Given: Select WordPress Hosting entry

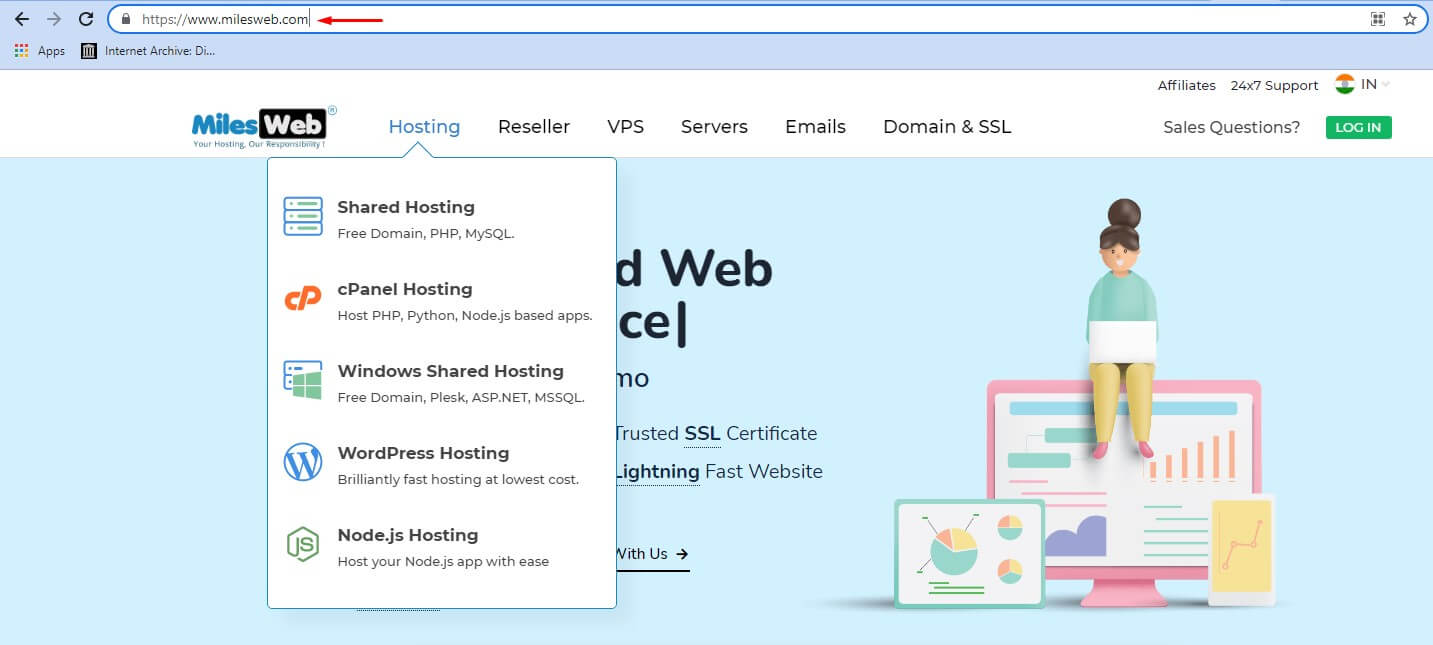Looking at the screenshot, I should [x=423, y=453].
